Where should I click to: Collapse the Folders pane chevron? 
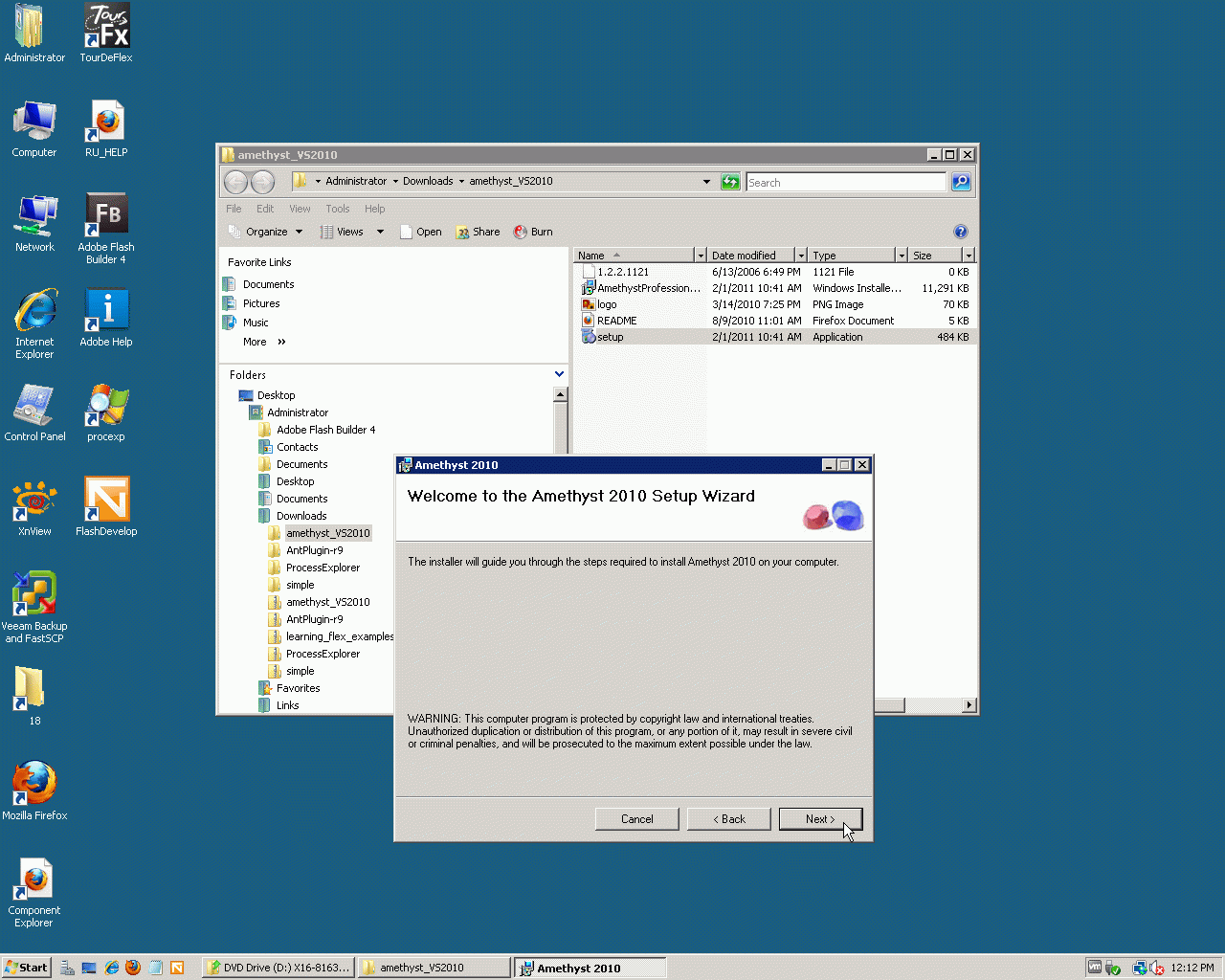click(559, 374)
